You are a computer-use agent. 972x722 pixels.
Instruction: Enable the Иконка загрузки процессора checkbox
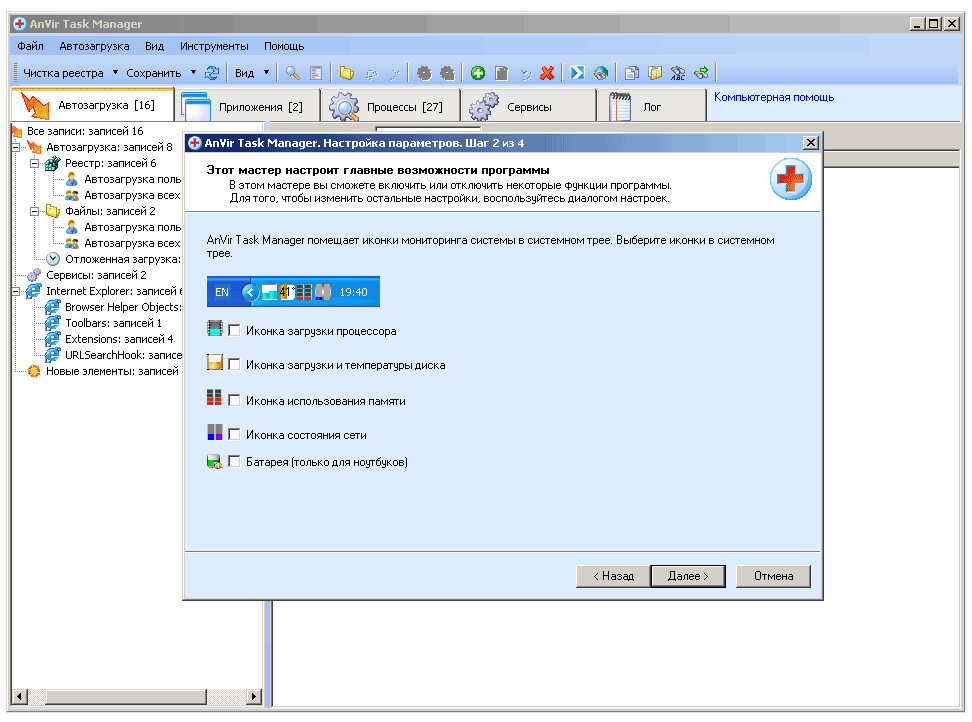234,331
